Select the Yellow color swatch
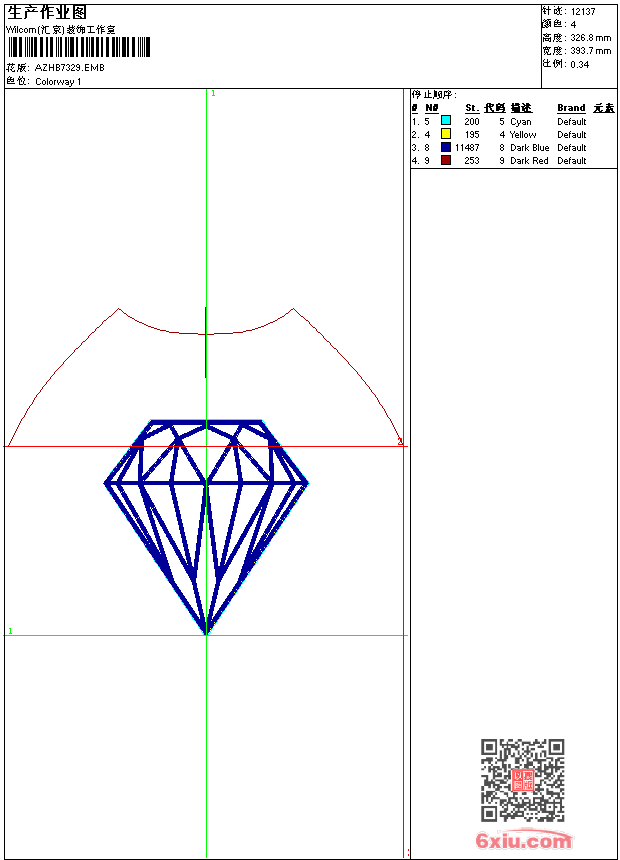The width and height of the screenshot is (620, 860). coord(446,134)
